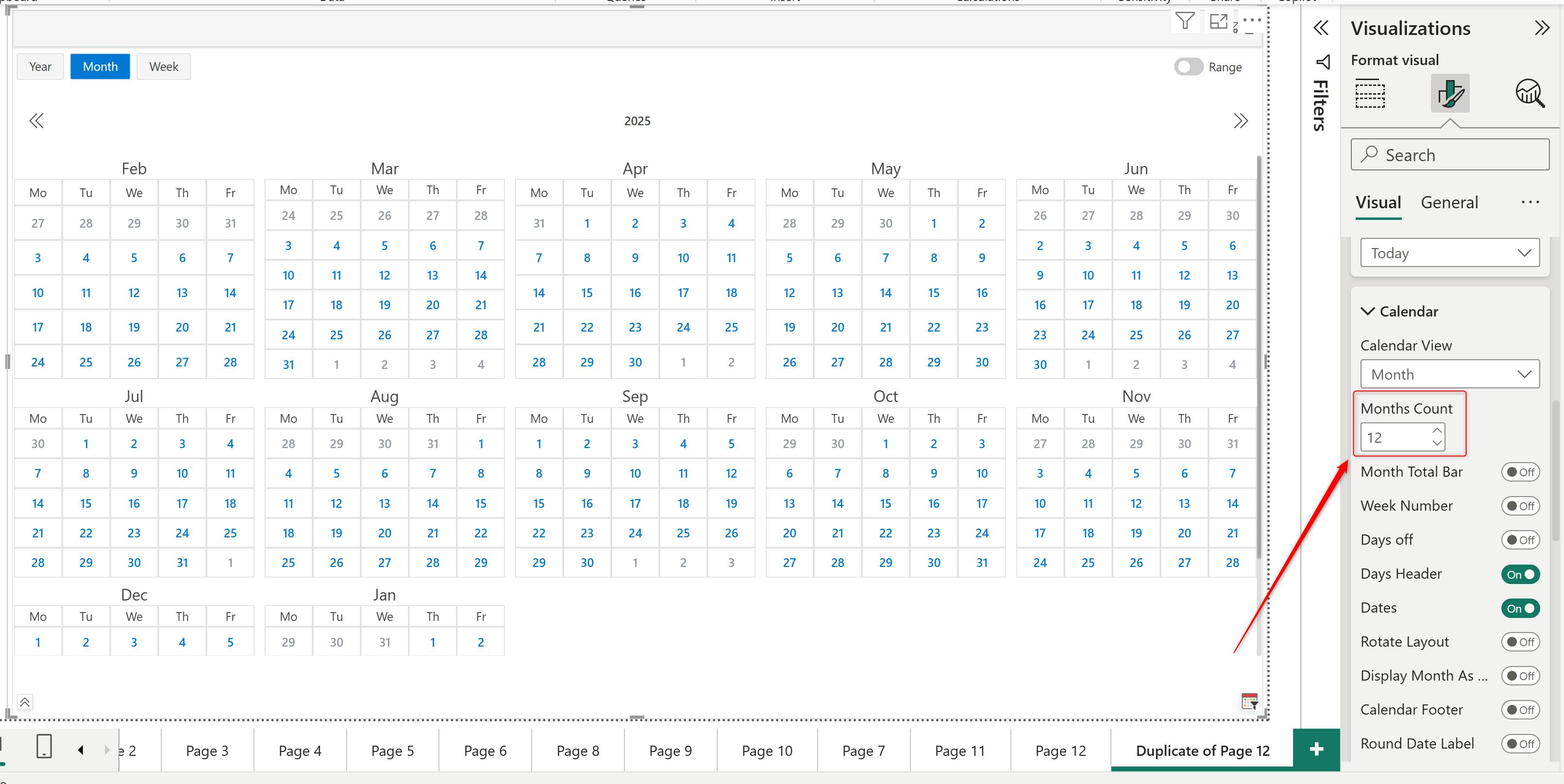Open the Analytics magnifier pane icon

1530,93
